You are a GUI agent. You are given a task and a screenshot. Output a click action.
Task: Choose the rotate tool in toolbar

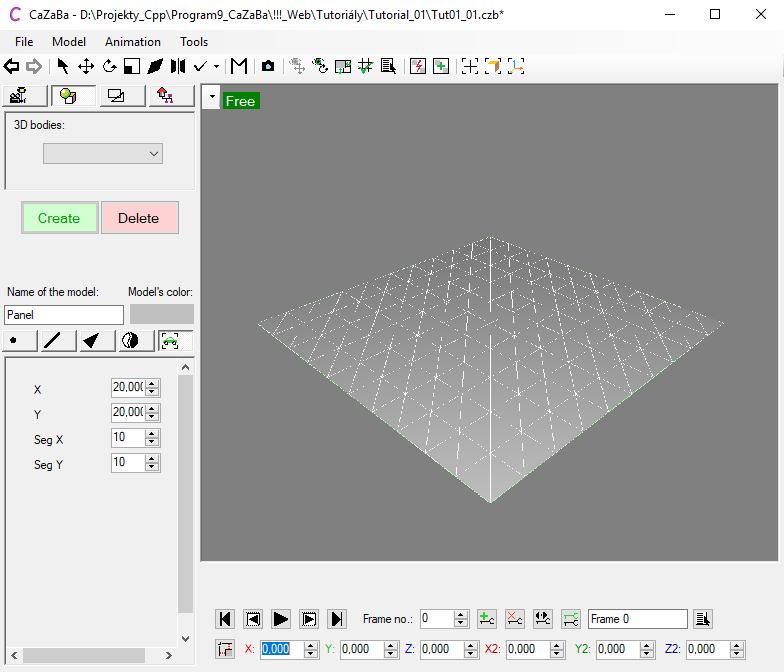pyautogui.click(x=109, y=66)
